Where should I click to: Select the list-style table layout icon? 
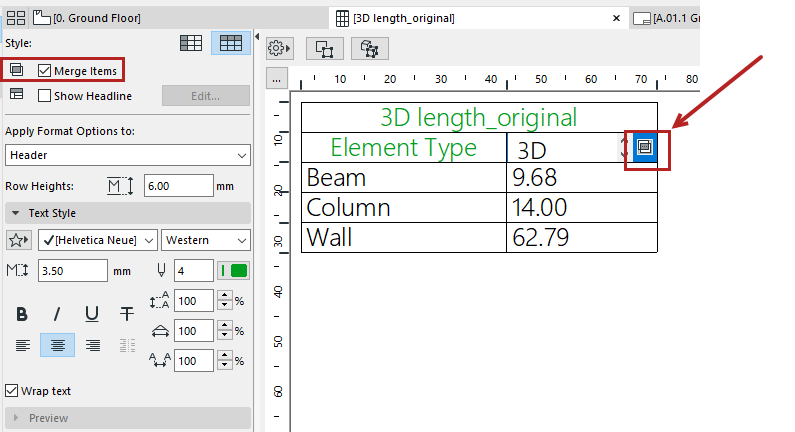(x=191, y=43)
